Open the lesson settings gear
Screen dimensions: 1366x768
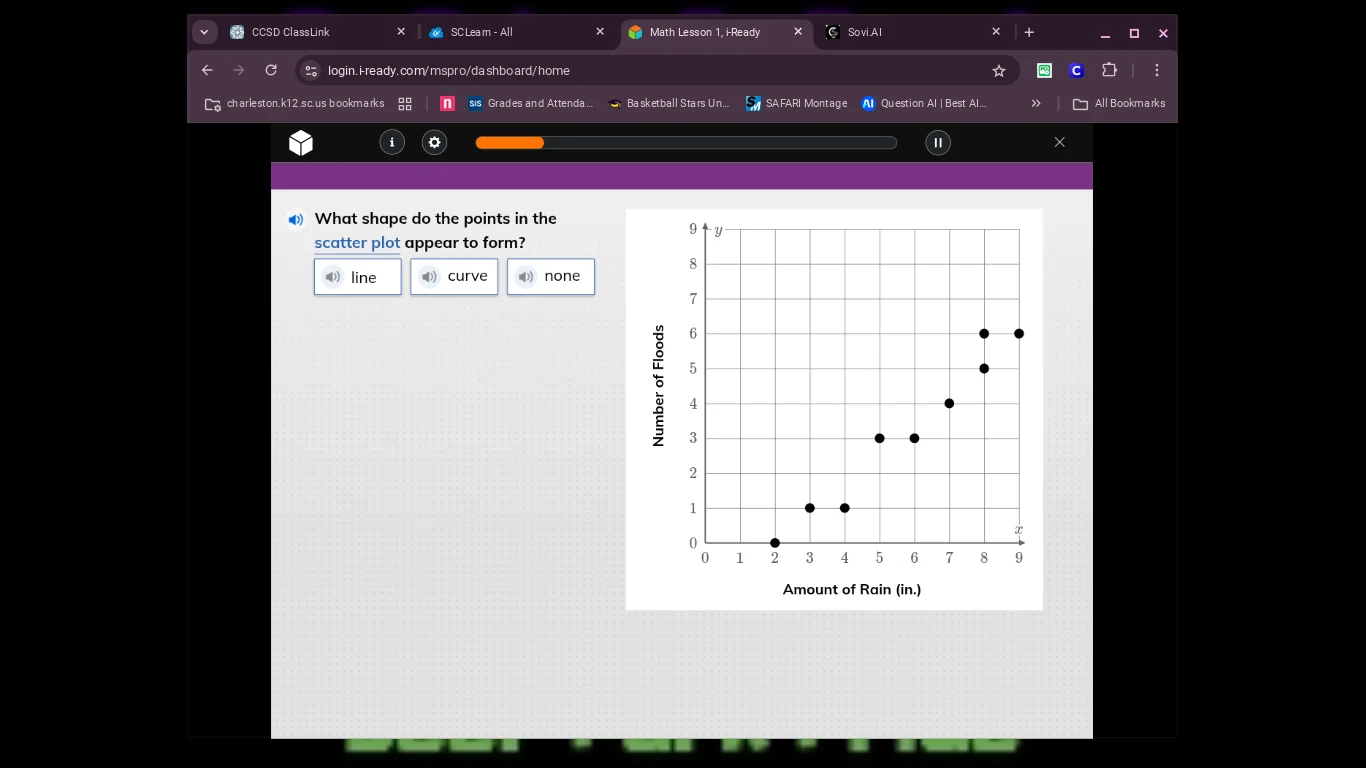[434, 142]
